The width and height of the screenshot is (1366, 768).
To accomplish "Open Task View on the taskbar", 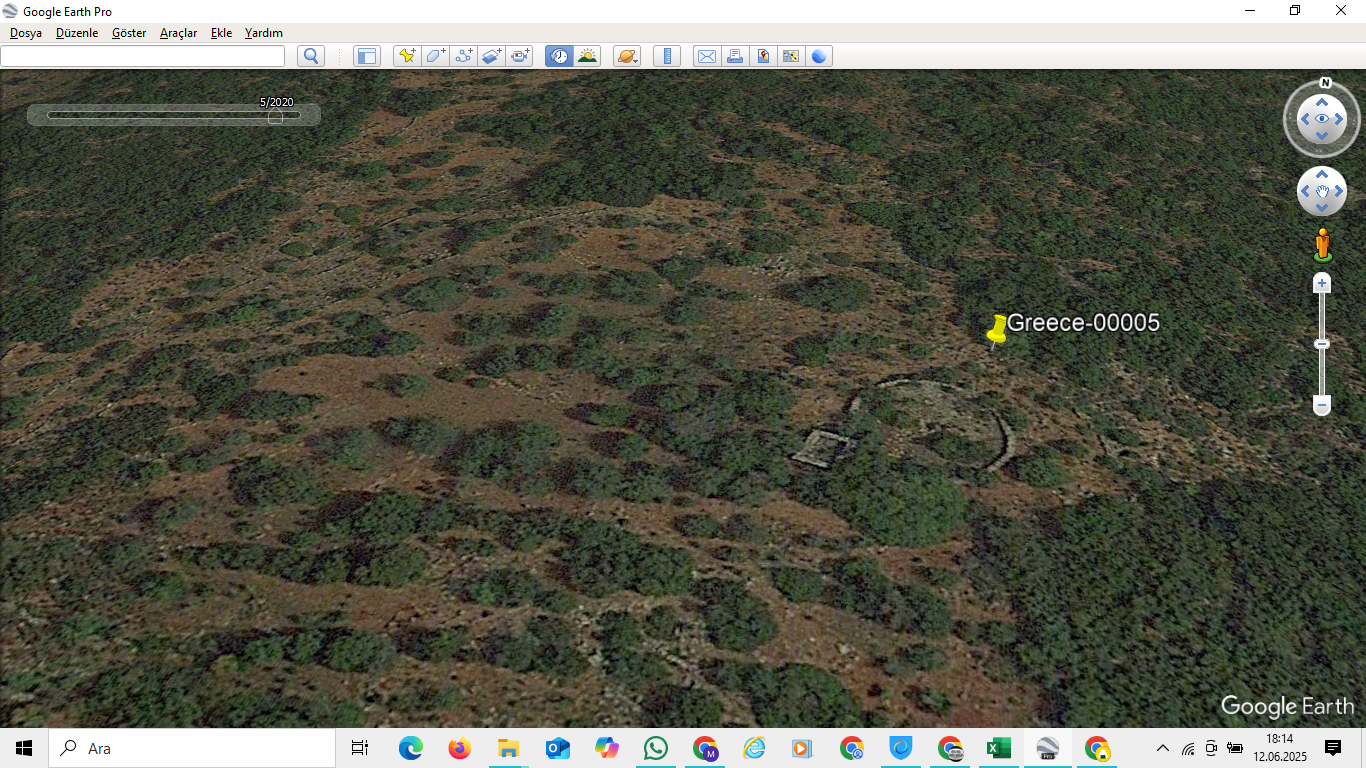I will 360,748.
